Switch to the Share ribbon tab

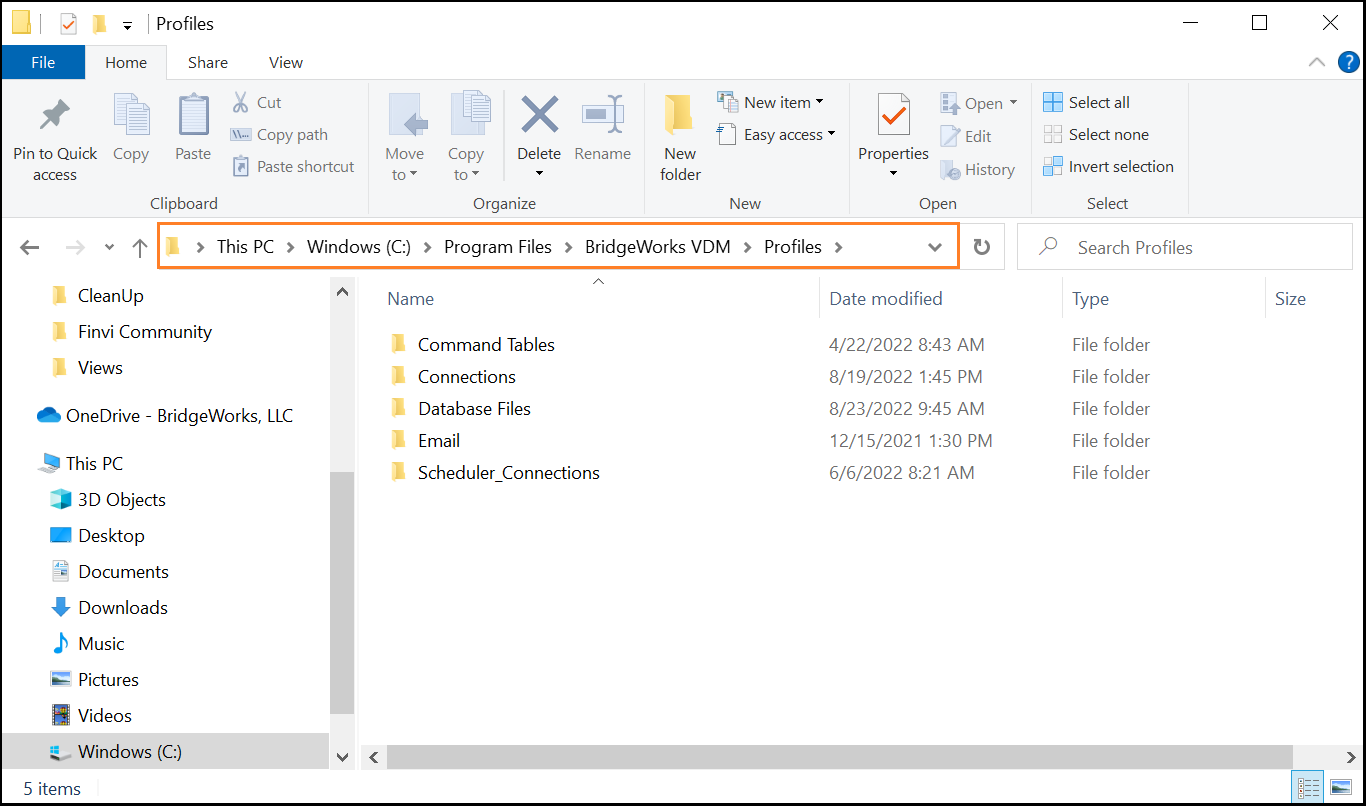[x=208, y=62]
